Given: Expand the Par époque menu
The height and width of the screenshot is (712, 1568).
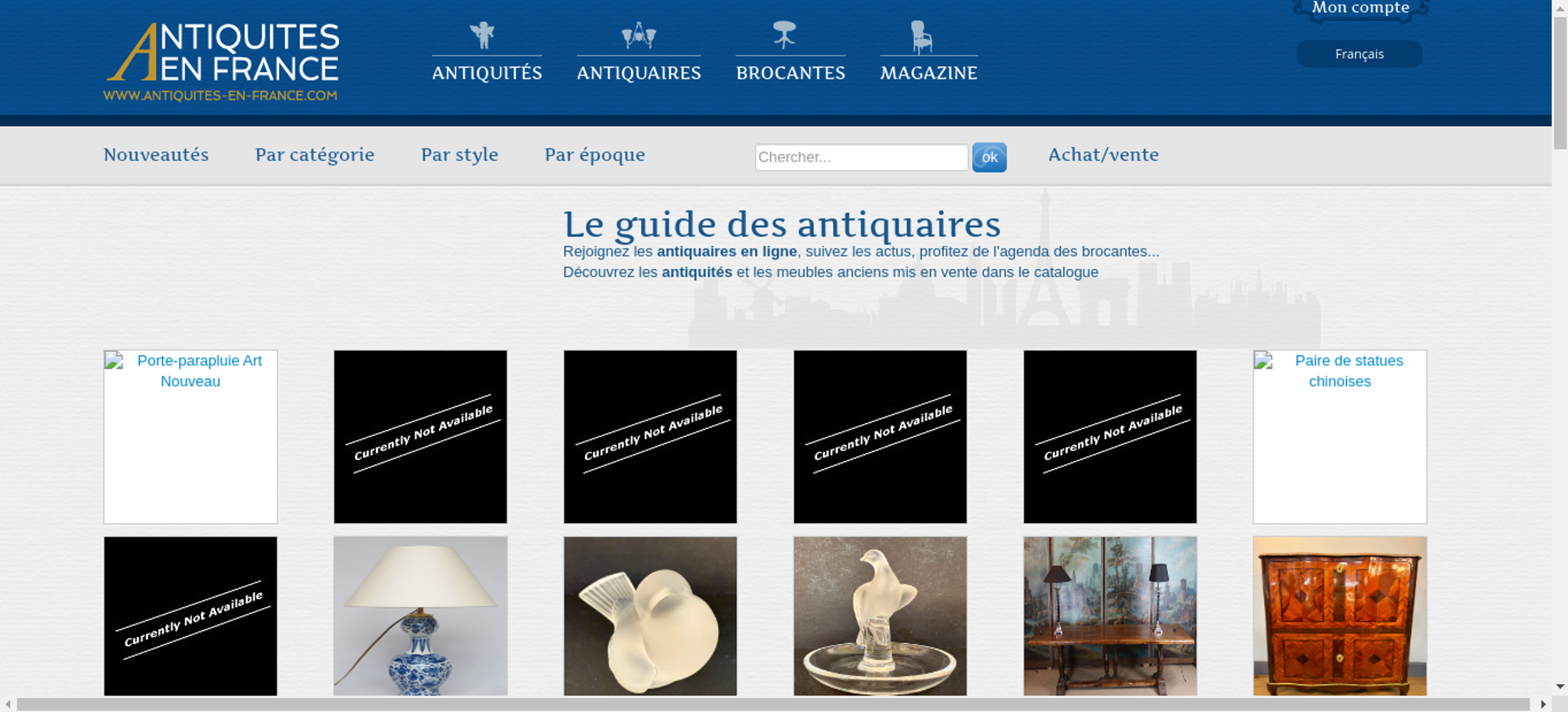Looking at the screenshot, I should coord(594,154).
